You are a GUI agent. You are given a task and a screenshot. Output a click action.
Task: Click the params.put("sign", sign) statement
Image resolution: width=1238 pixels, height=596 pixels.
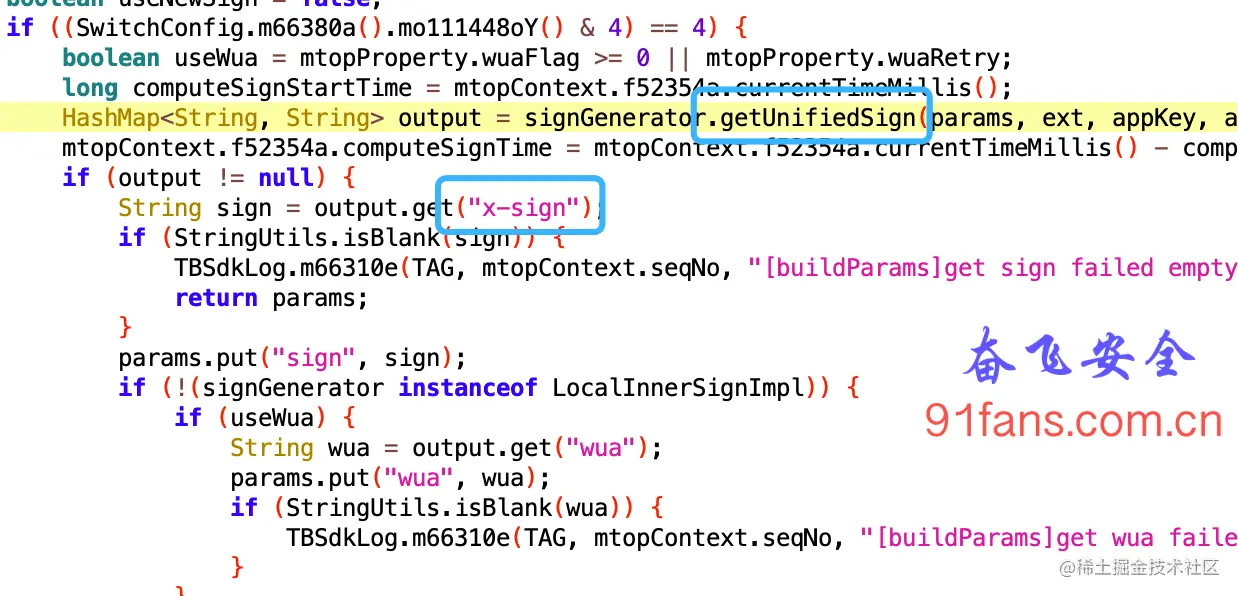click(x=293, y=357)
